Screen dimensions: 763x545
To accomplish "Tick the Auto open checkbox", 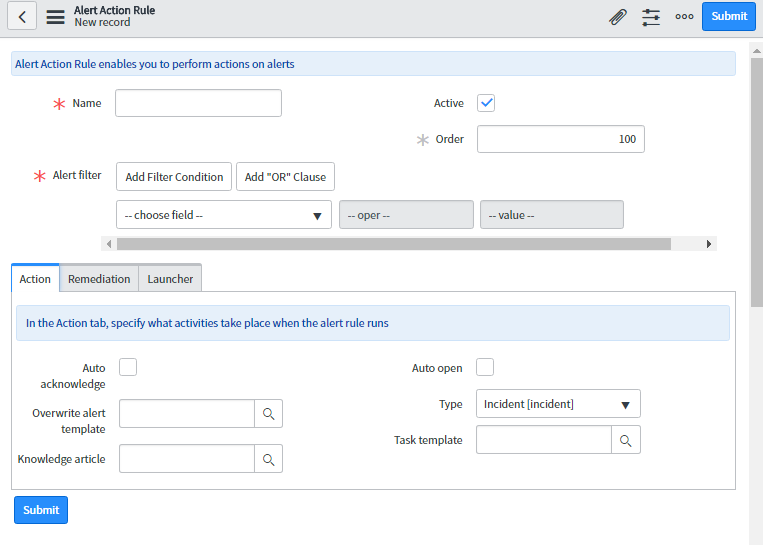I will (485, 367).
